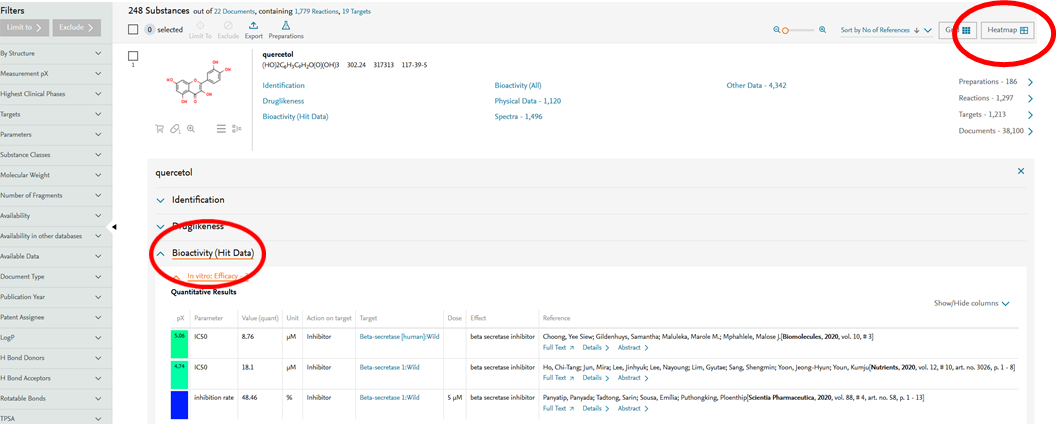Click the zoom in magnifier icon
Screen dimensions: 1056x424
[822, 30]
